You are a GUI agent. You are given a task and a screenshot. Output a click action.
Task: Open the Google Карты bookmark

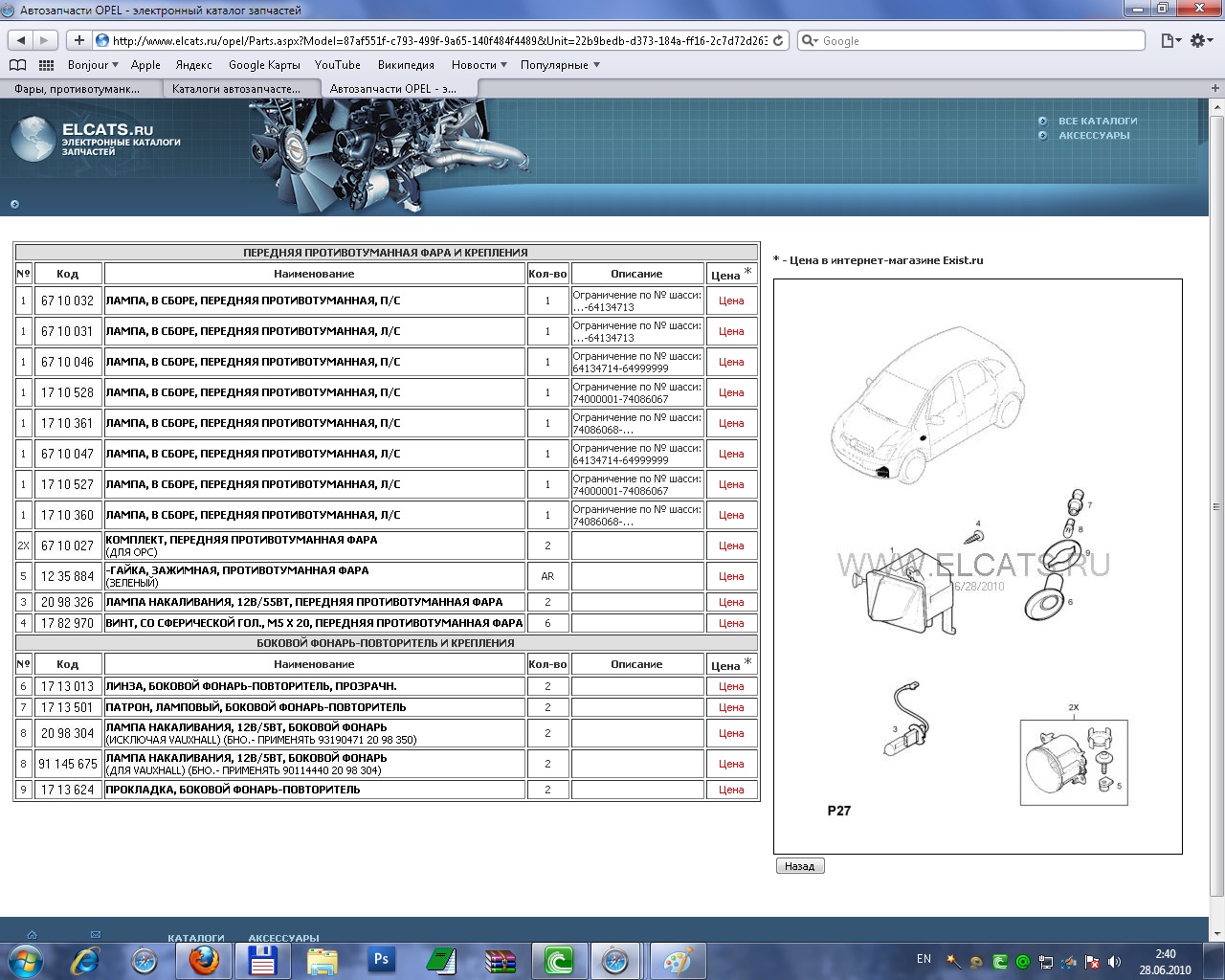tap(264, 65)
